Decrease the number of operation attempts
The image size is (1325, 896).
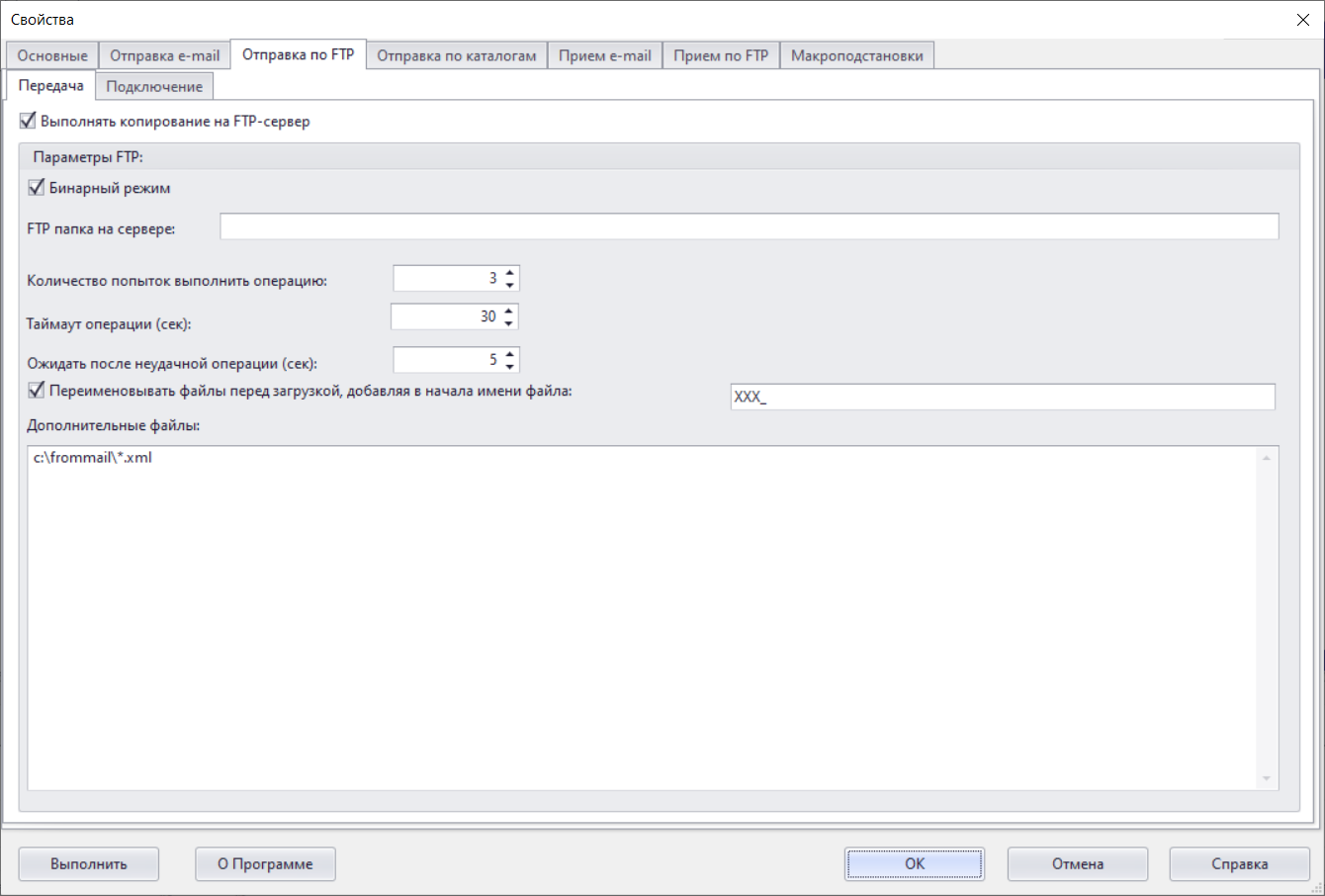coord(509,285)
